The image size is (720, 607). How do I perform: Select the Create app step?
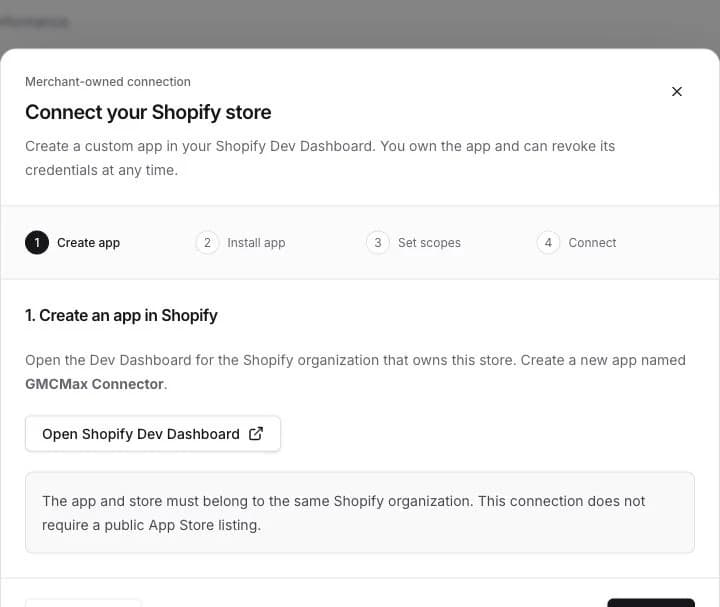point(73,242)
